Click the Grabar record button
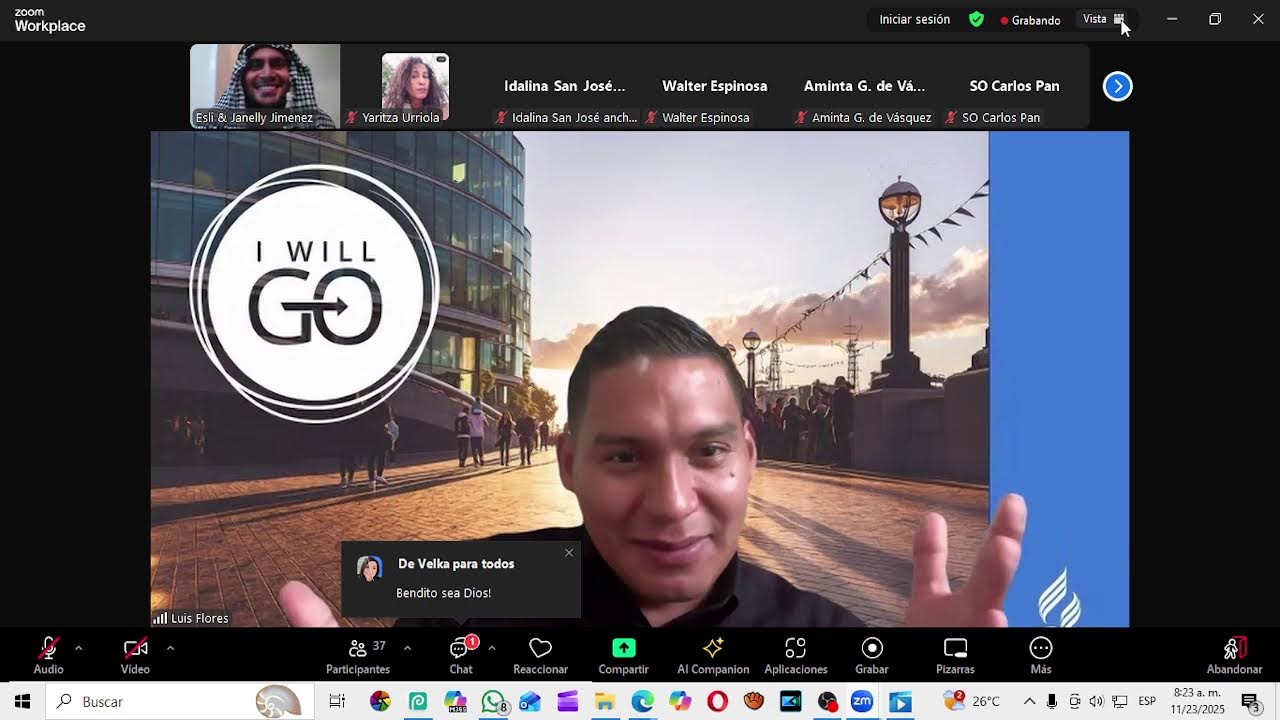Screen dimensions: 1280x720 click(x=872, y=656)
